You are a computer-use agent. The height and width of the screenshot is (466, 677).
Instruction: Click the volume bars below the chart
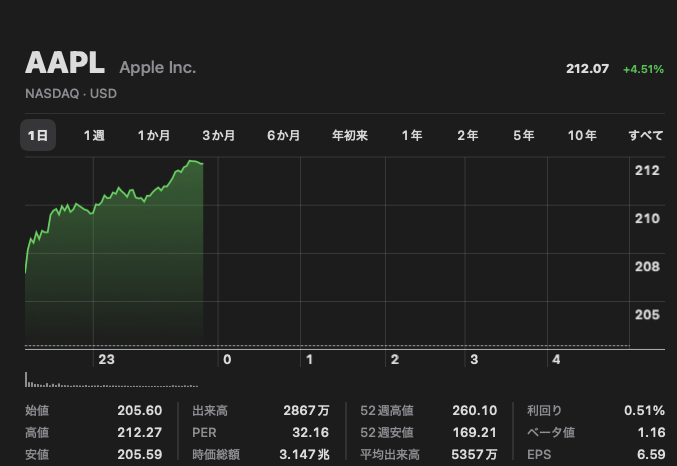(111, 380)
